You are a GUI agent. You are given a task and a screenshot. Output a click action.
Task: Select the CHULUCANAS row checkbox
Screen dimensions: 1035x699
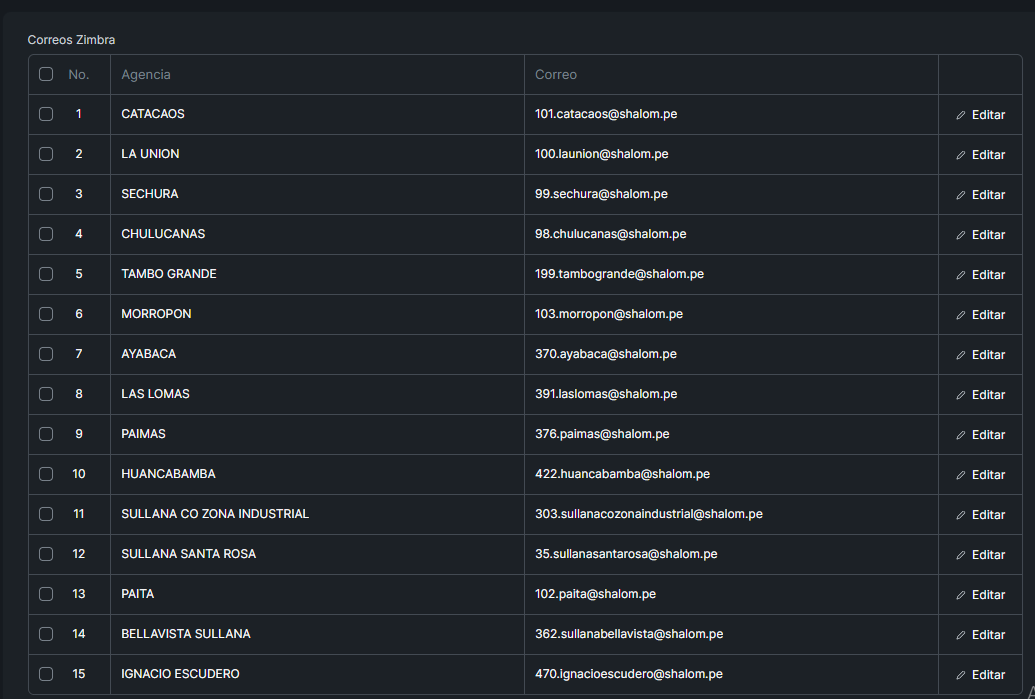[x=46, y=234]
